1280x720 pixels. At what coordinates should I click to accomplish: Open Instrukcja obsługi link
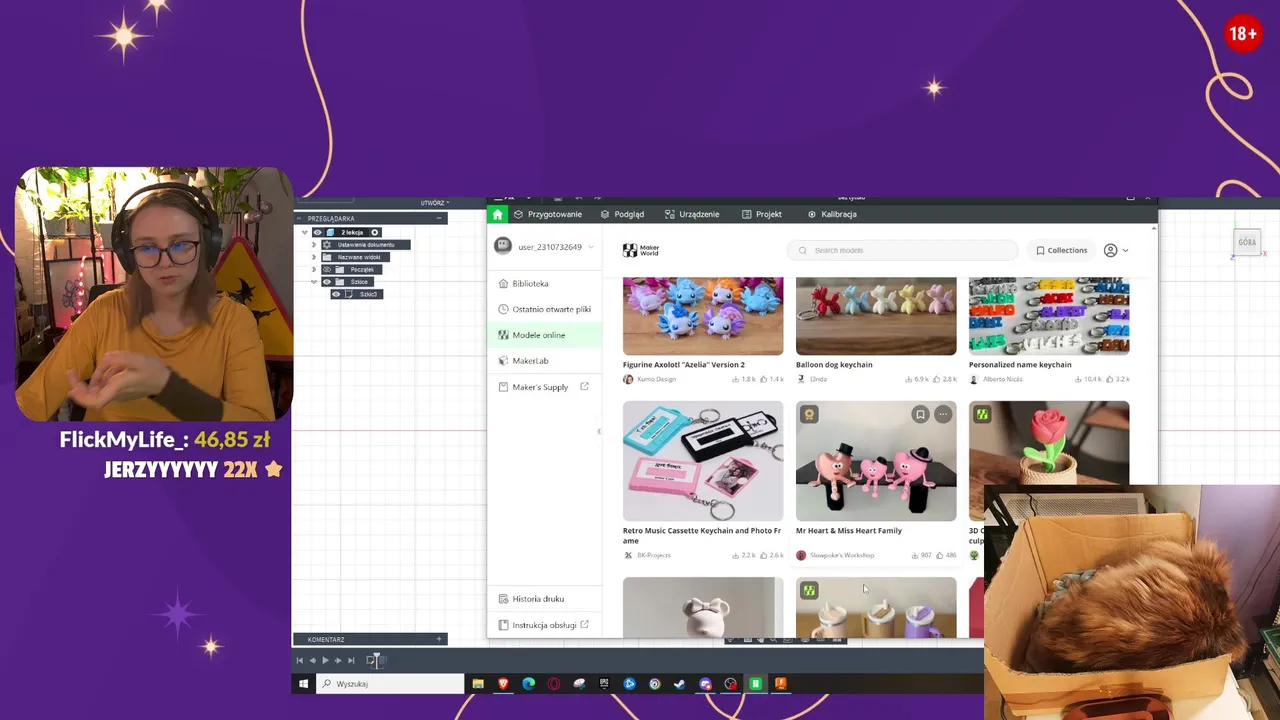(545, 625)
